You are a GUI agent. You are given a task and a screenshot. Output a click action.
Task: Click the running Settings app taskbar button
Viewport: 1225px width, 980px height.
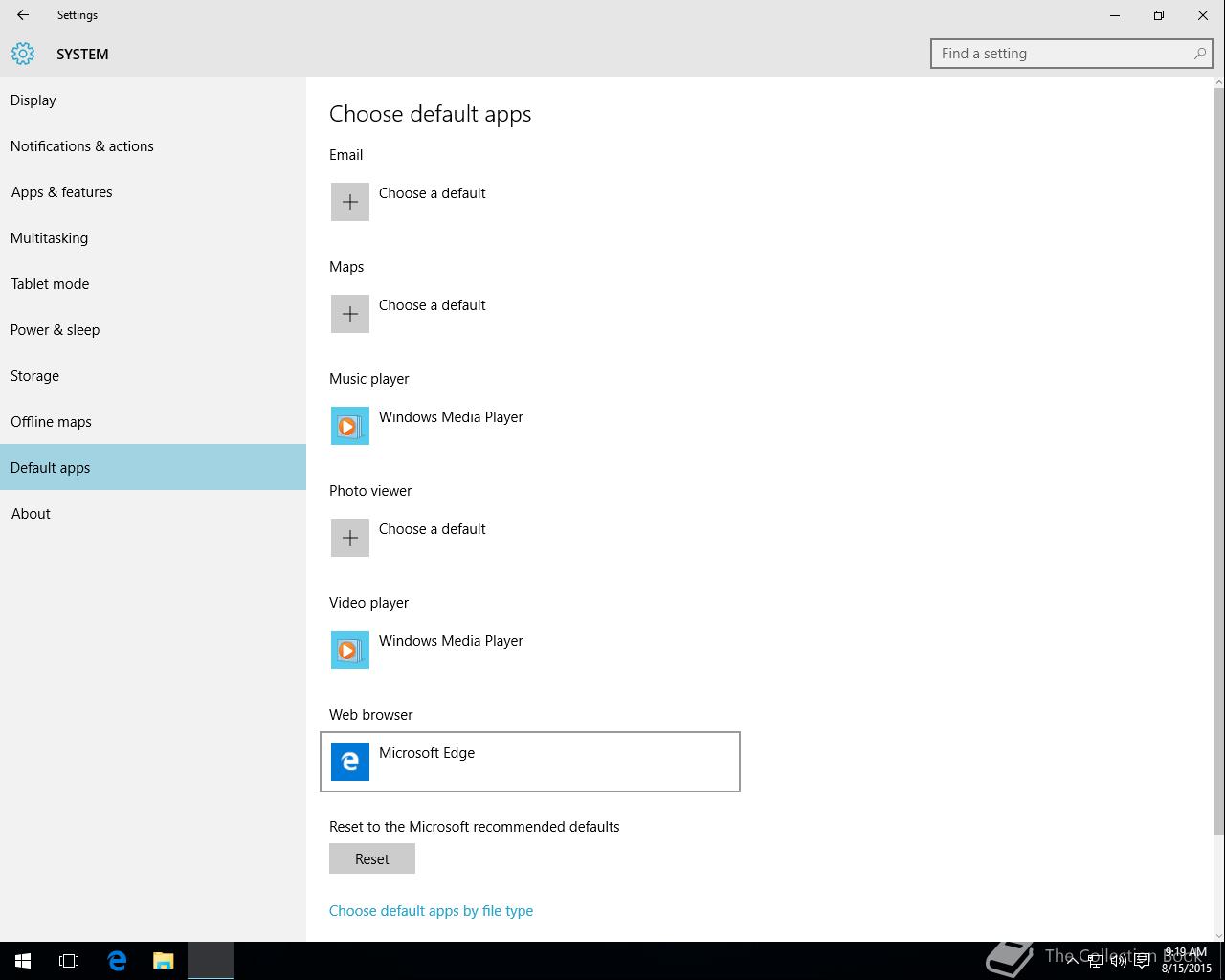coord(211,961)
